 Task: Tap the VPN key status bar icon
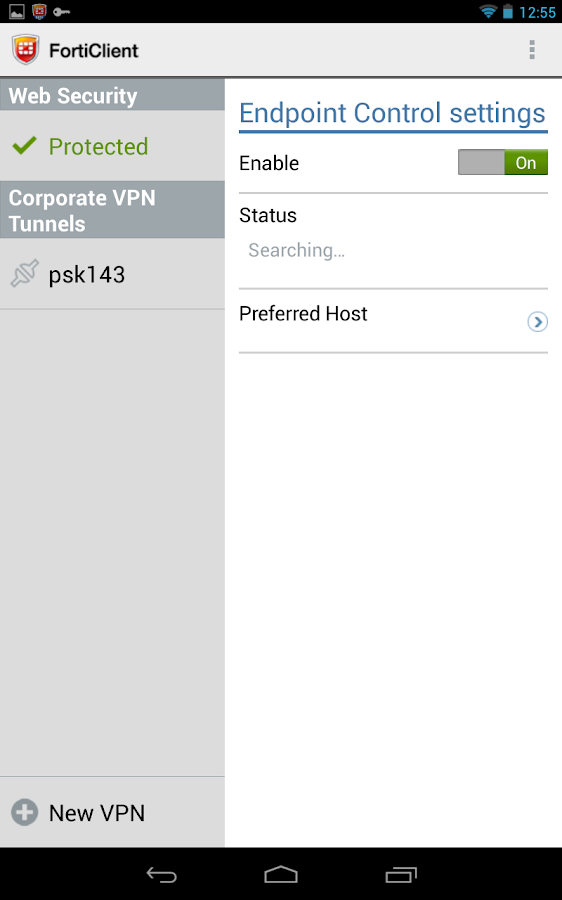[x=61, y=11]
